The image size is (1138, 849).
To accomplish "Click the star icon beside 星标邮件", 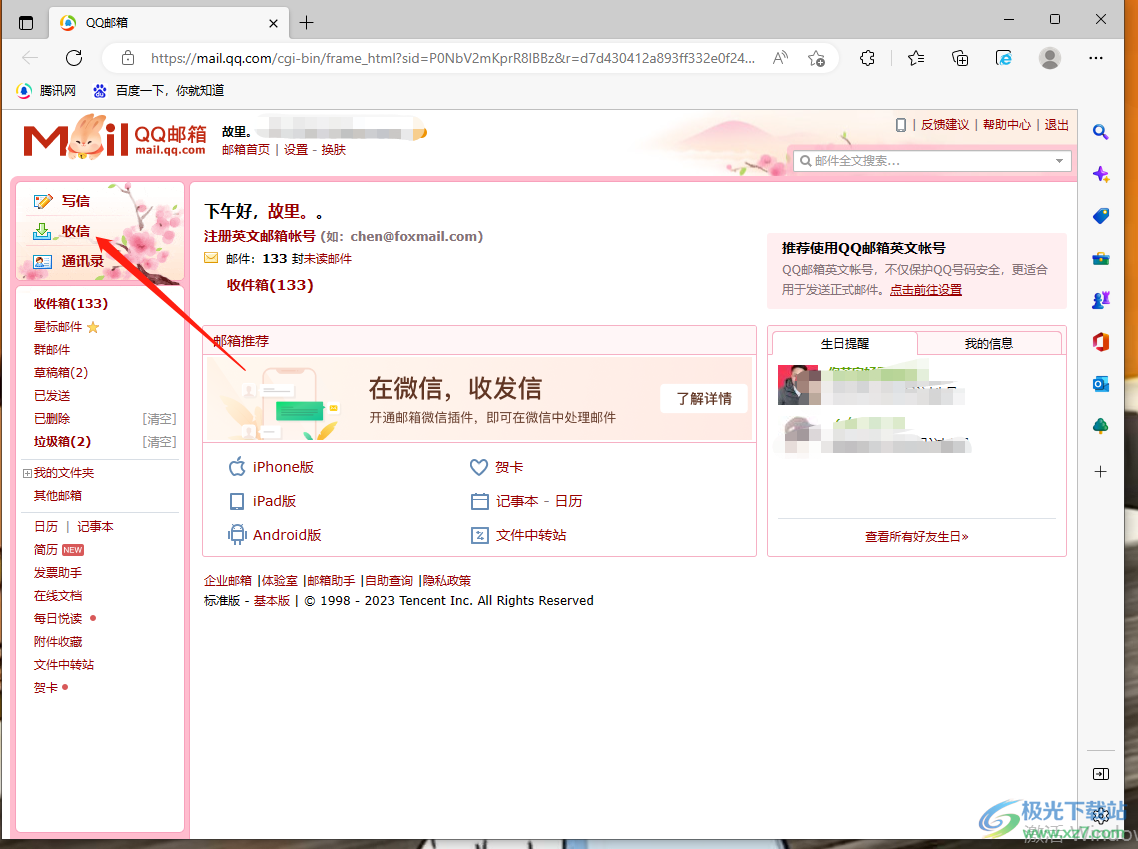I will tap(93, 327).
